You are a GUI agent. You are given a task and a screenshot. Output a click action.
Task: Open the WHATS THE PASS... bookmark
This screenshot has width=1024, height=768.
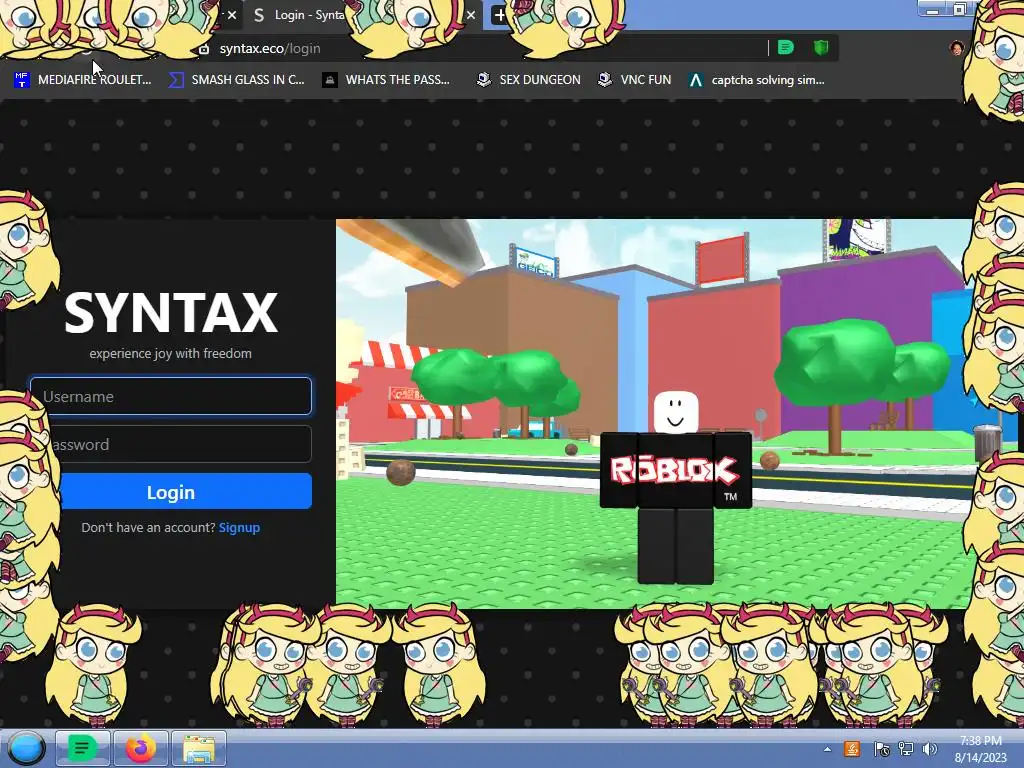click(x=386, y=80)
